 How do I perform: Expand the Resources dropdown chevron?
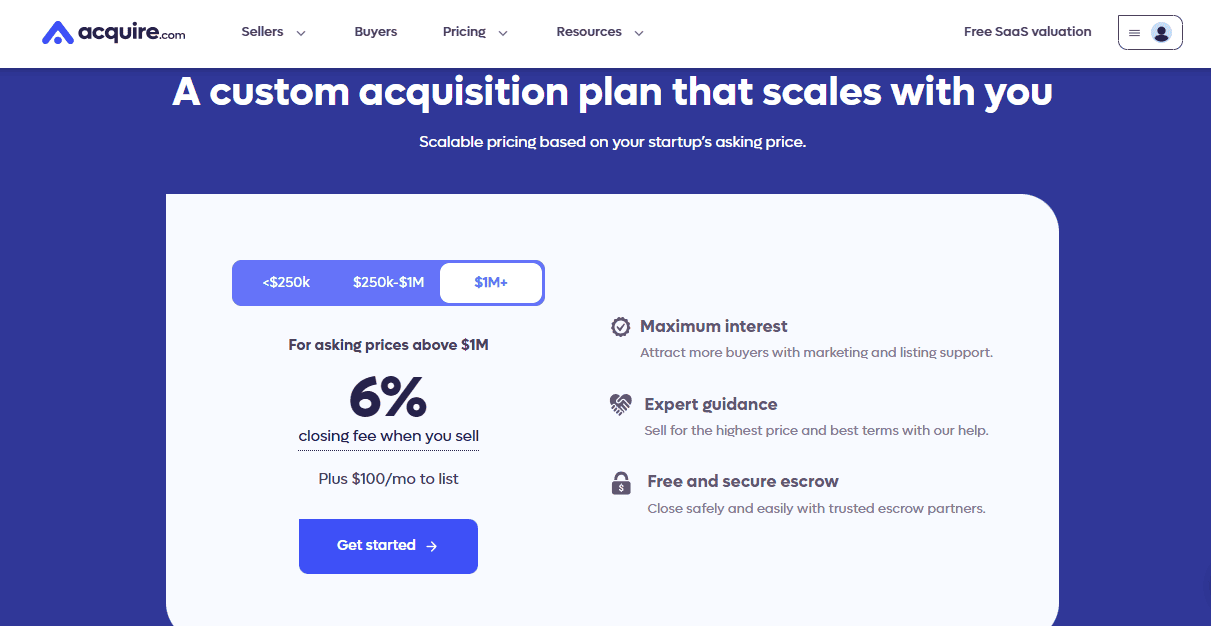(x=639, y=33)
